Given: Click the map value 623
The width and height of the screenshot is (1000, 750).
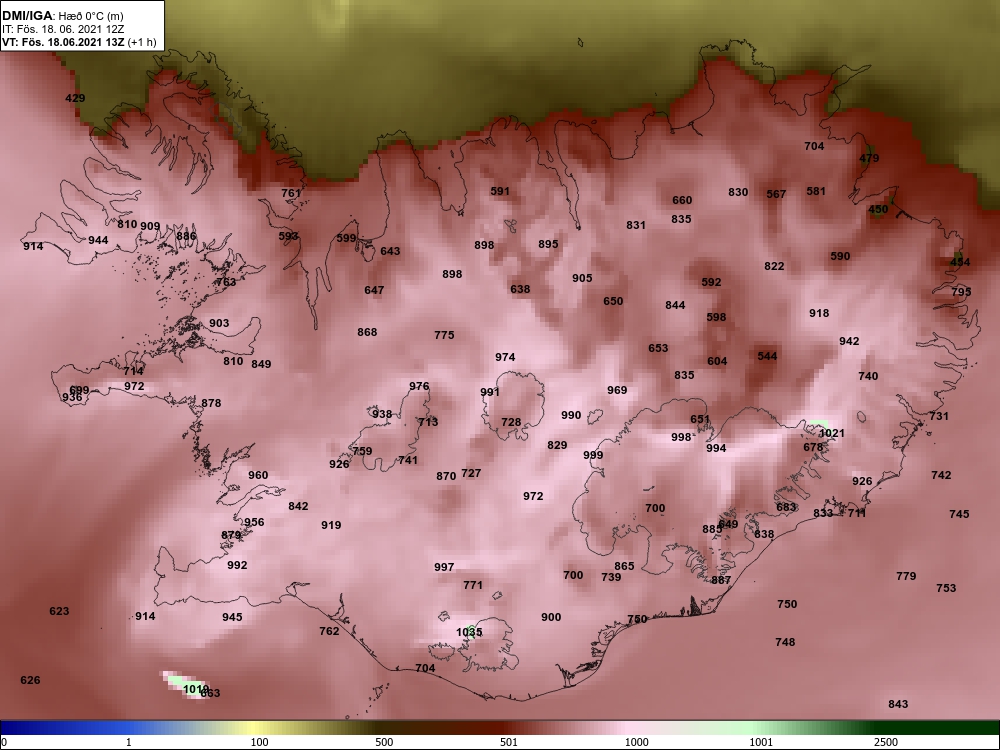Looking at the screenshot, I should coord(59,611).
